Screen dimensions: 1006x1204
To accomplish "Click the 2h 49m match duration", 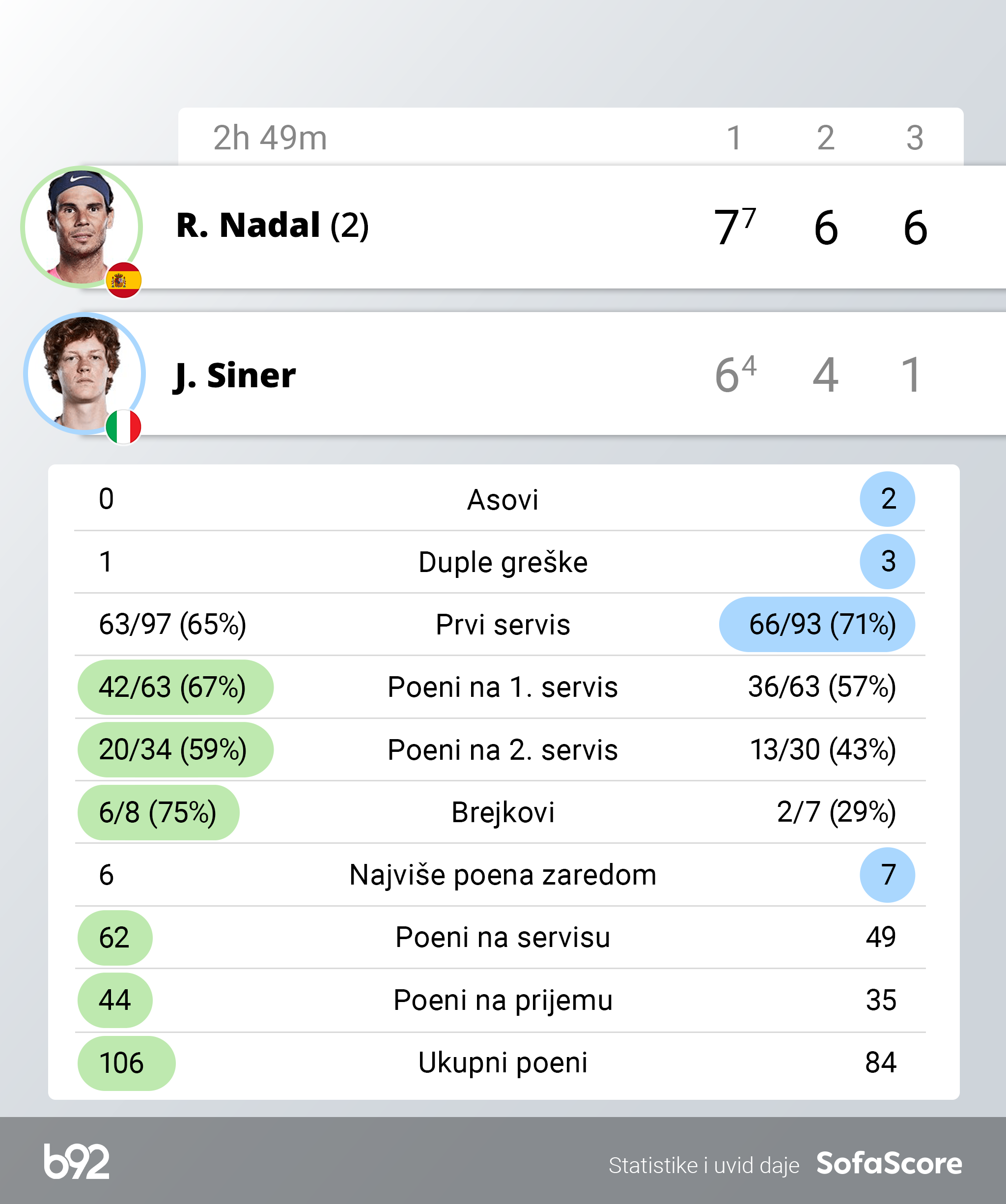I will pyautogui.click(x=269, y=138).
